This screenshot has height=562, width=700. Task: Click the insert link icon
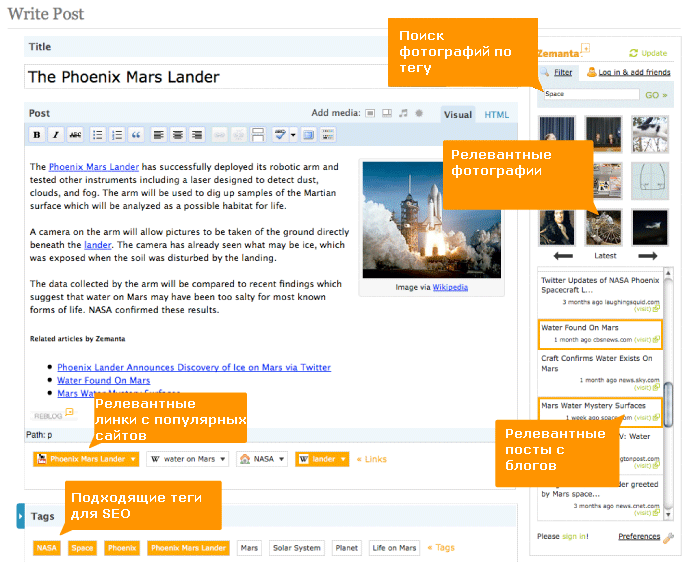[x=219, y=134]
